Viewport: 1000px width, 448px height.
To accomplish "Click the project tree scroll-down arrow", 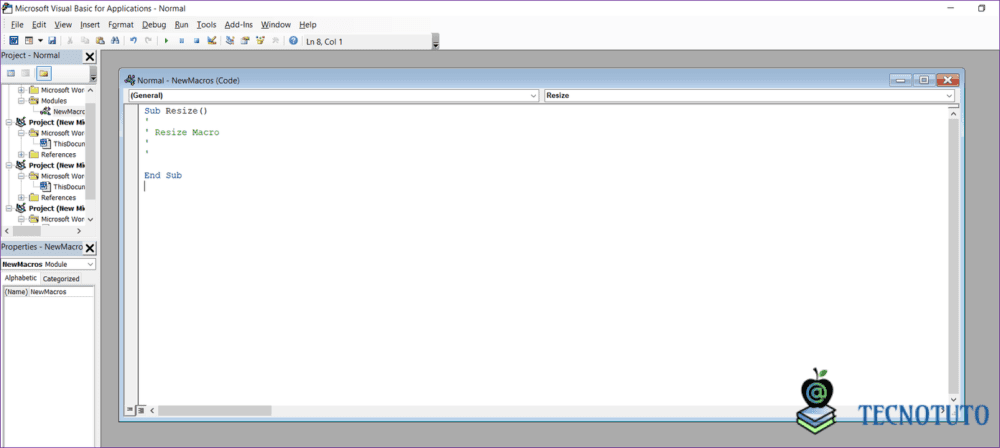I will (90, 219).
